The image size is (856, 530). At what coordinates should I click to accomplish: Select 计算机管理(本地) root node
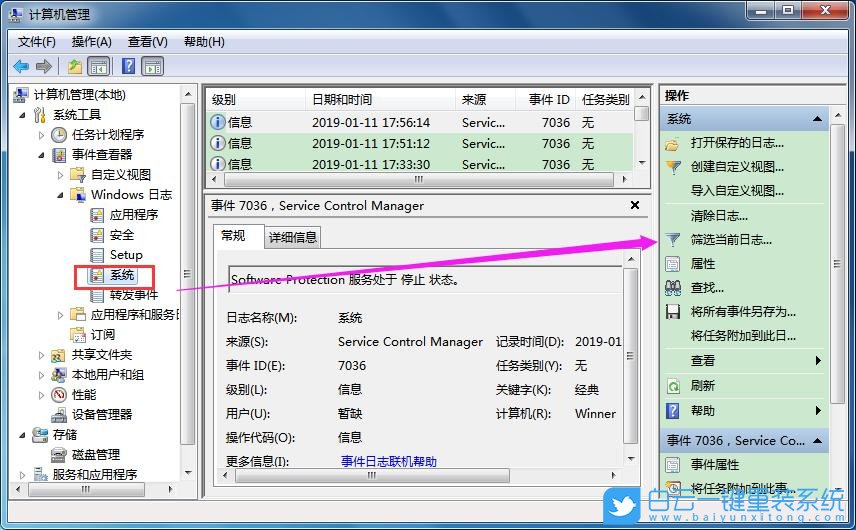[80, 94]
